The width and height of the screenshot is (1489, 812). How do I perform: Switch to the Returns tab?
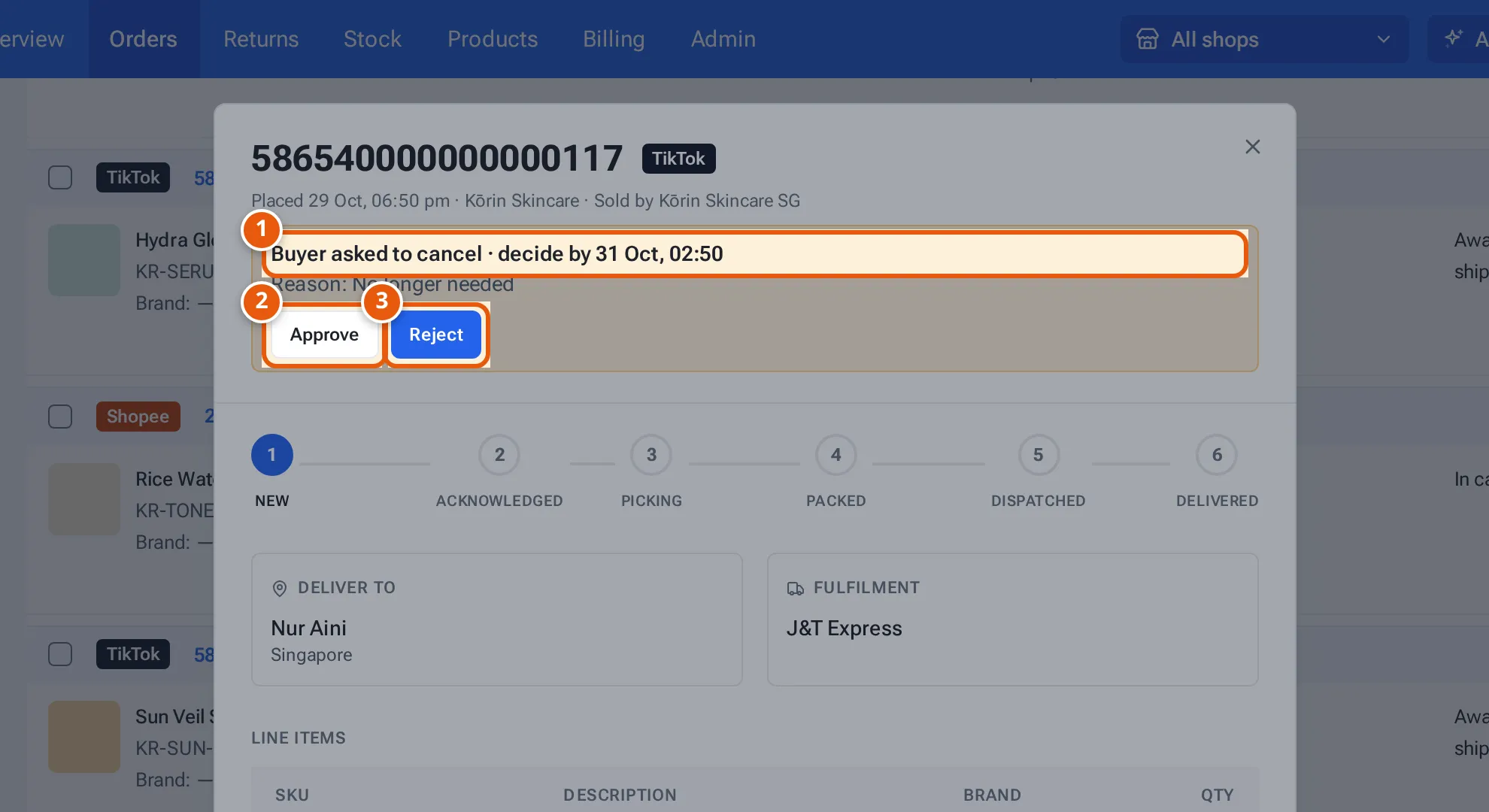(261, 39)
